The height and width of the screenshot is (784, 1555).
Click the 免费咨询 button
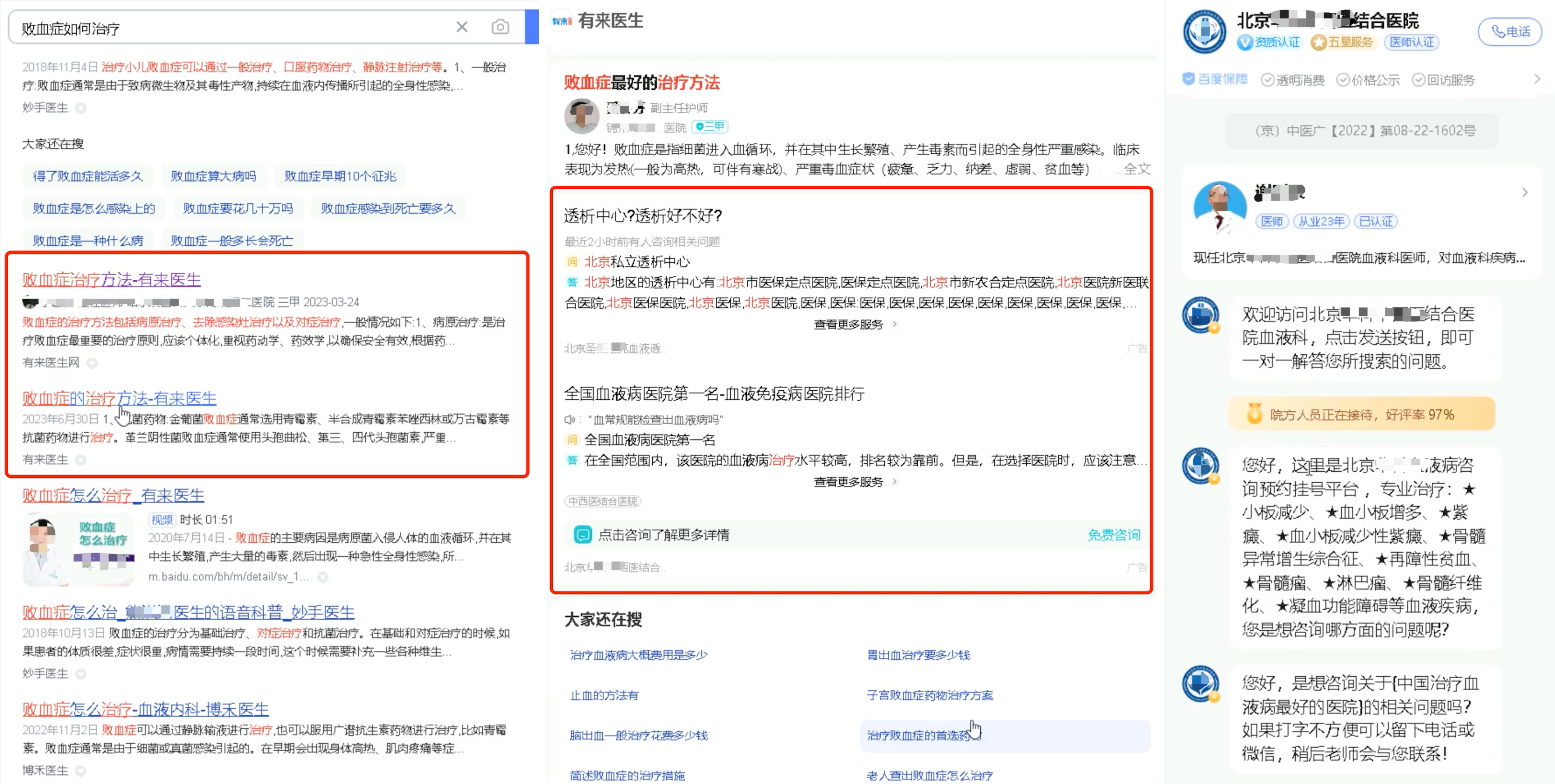point(1114,535)
